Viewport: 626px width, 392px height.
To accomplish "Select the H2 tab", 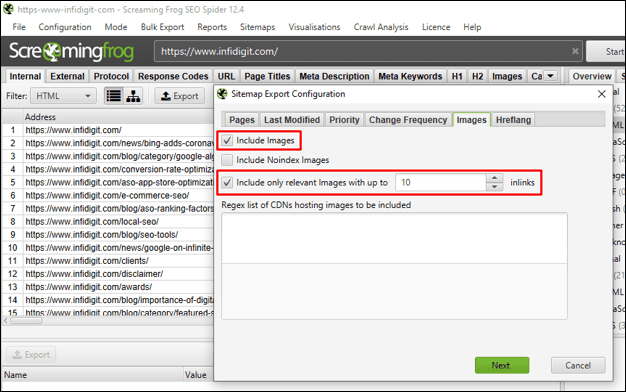I will (x=477, y=76).
